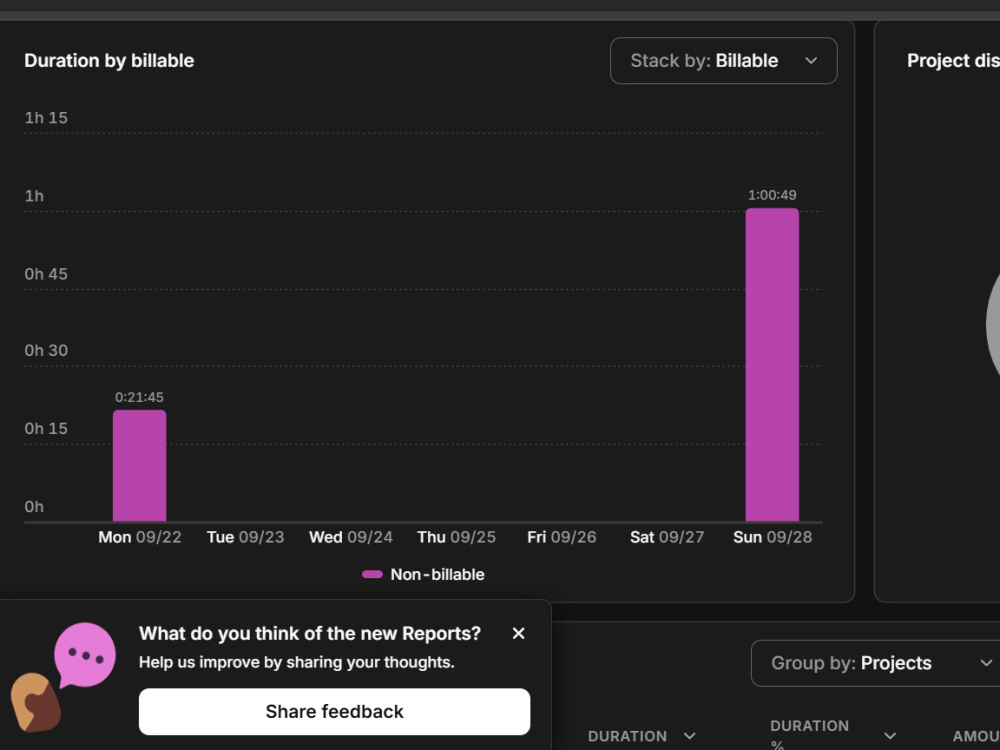
Task: Open the Stack by: Billable dropdown
Action: coord(723,61)
